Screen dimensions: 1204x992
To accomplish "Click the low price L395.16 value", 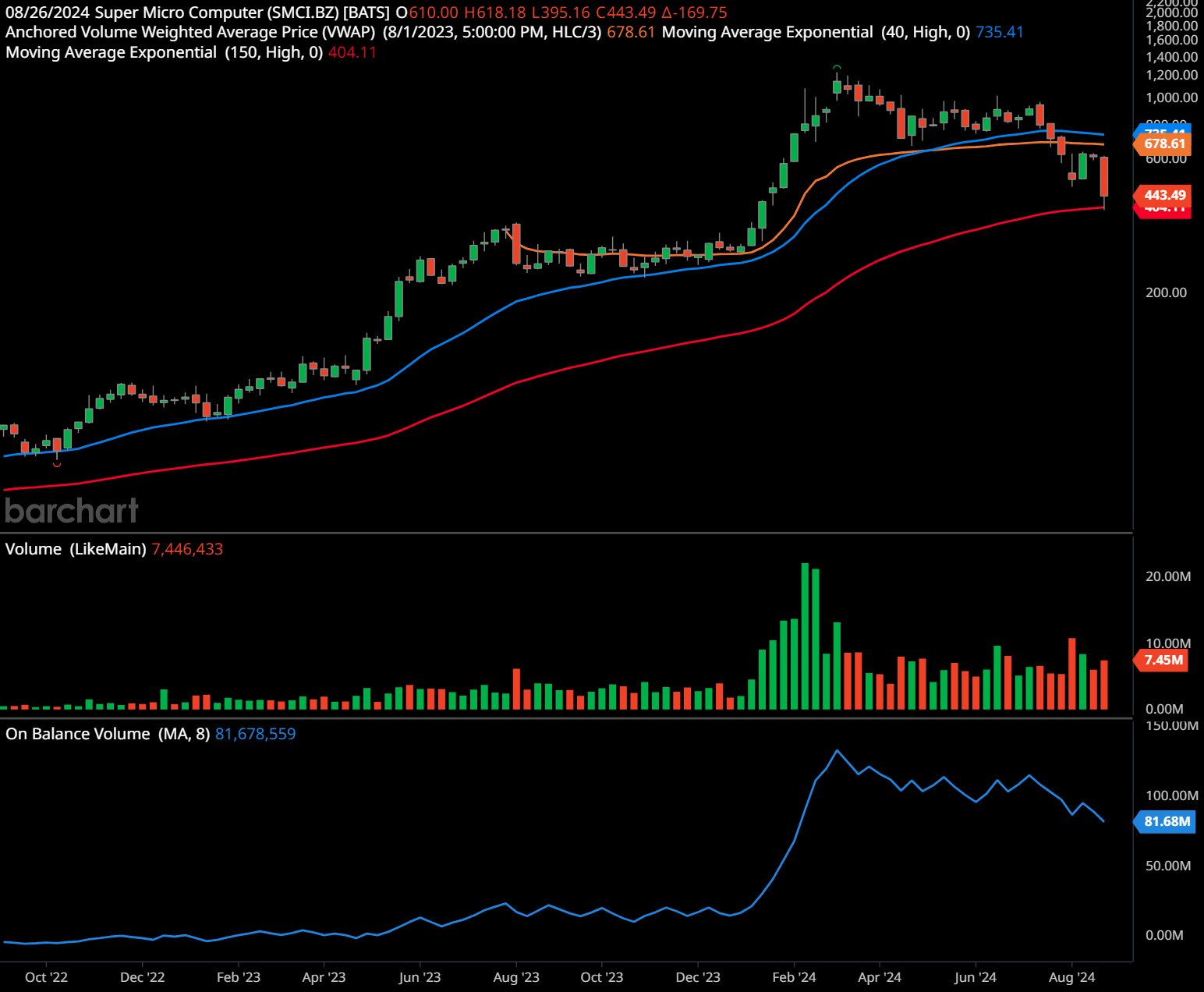I will tap(561, 12).
